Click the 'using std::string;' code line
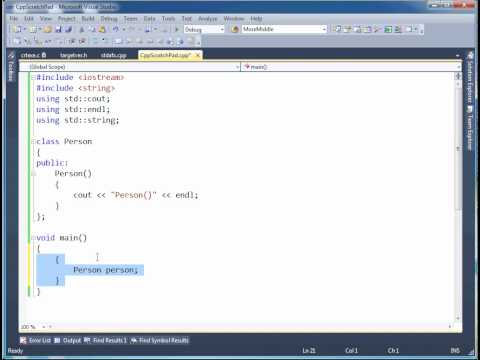 78,120
